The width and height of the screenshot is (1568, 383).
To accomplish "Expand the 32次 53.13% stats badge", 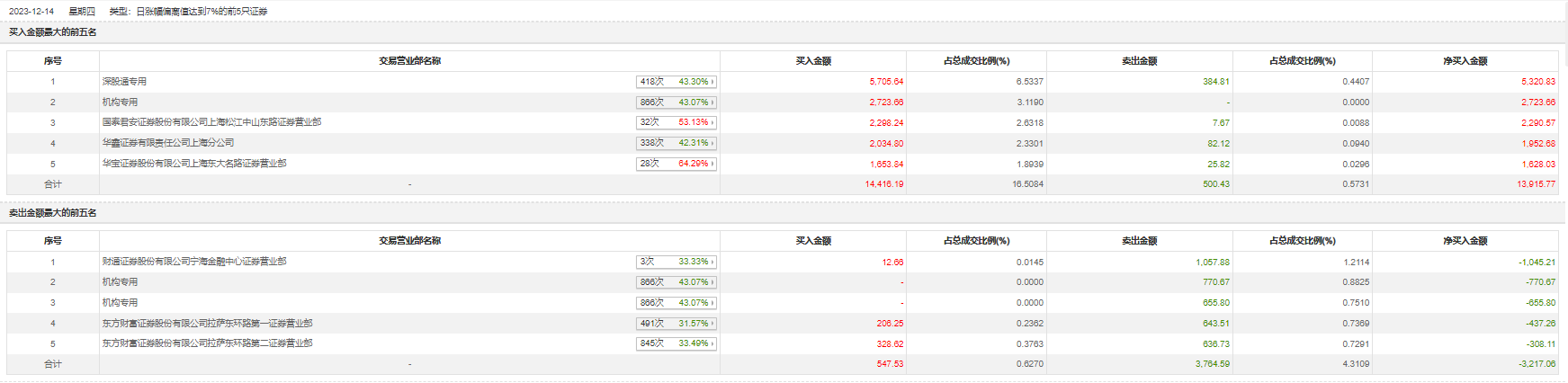I will coord(676,122).
